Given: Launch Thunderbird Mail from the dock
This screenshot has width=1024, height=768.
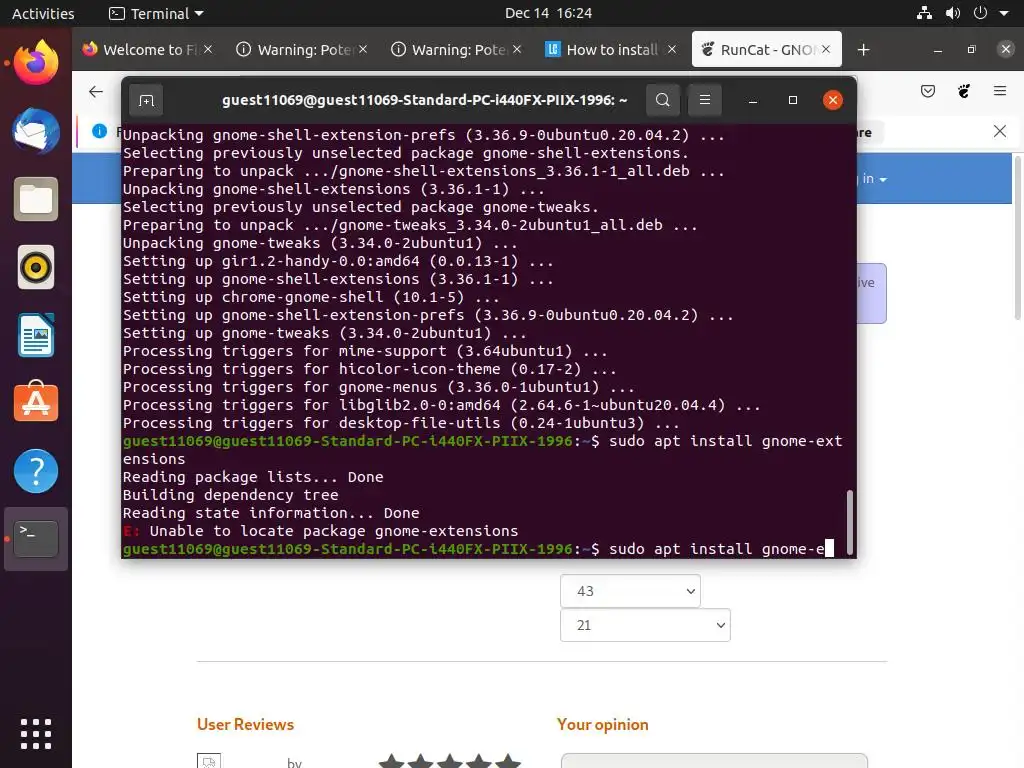Looking at the screenshot, I should point(36,131).
